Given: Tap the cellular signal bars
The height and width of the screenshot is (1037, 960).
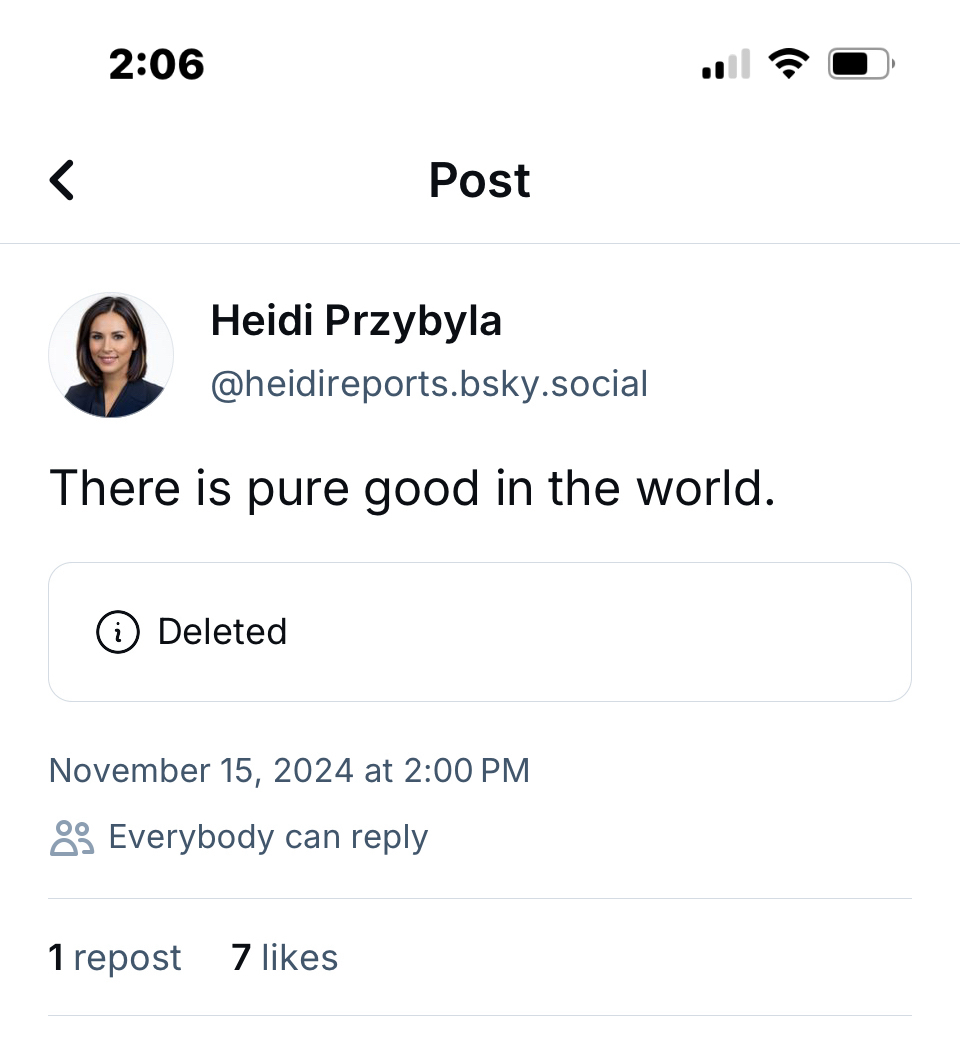Looking at the screenshot, I should pos(726,66).
